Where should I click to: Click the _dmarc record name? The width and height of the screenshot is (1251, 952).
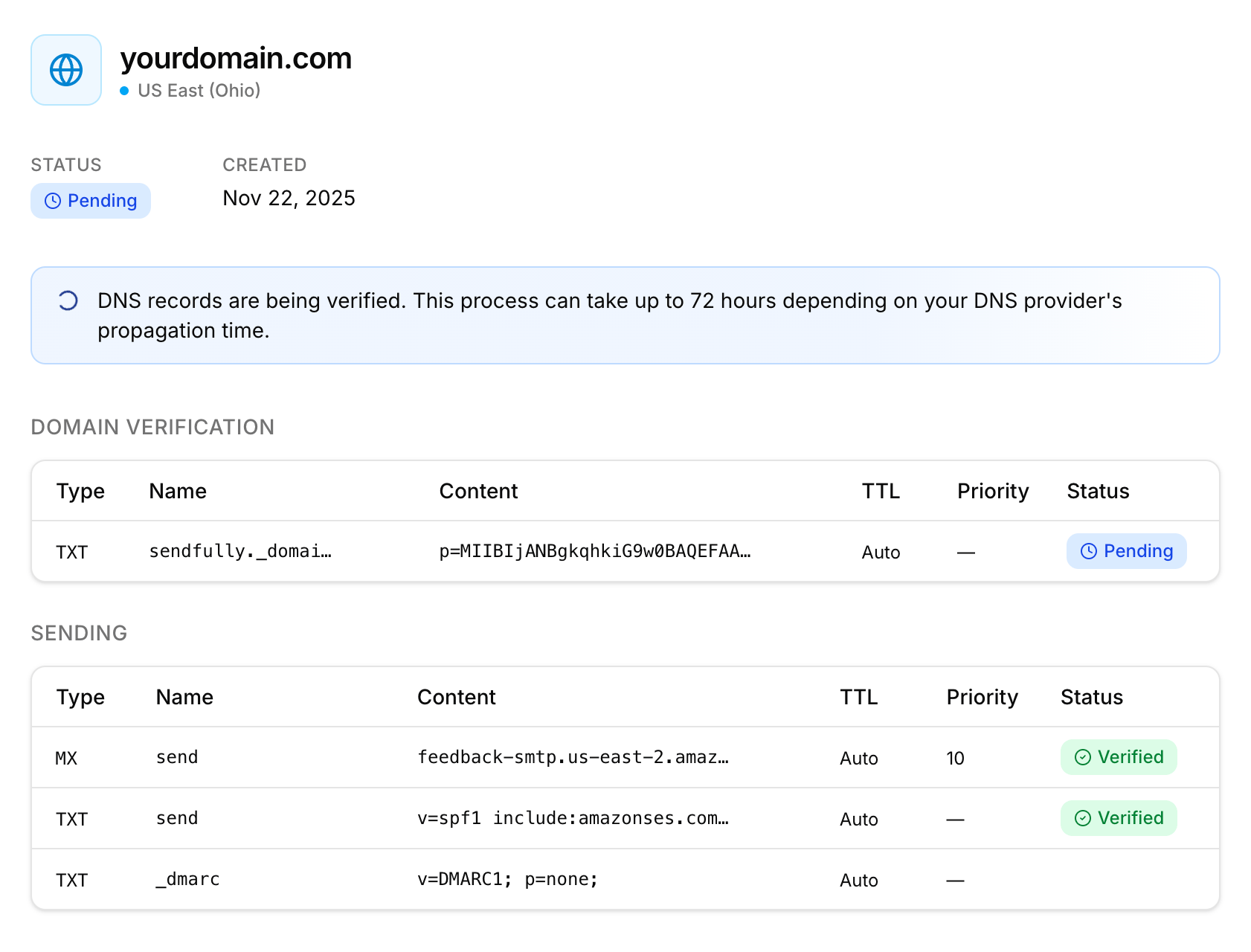[x=187, y=879]
